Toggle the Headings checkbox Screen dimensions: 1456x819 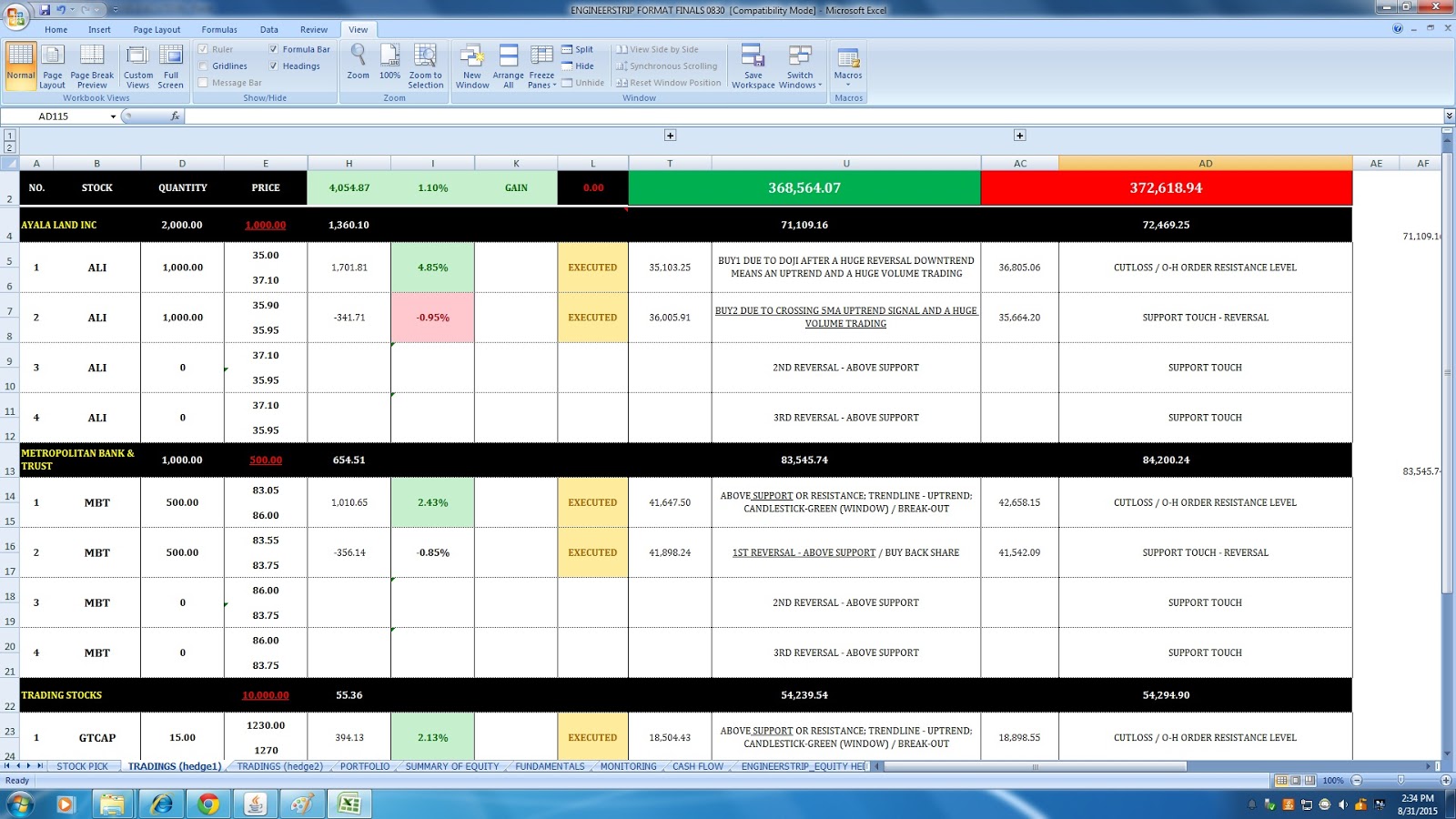tap(273, 66)
